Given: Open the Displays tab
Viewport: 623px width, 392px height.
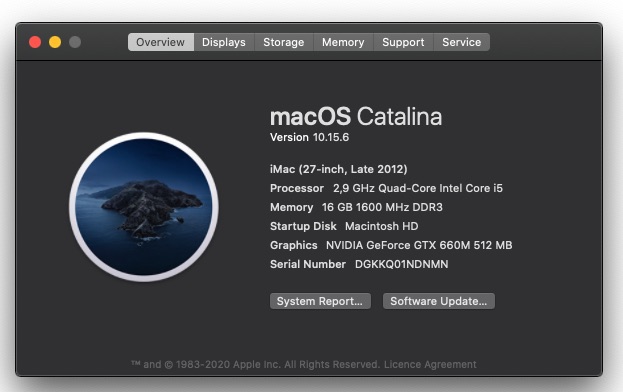Looking at the screenshot, I should click(224, 42).
